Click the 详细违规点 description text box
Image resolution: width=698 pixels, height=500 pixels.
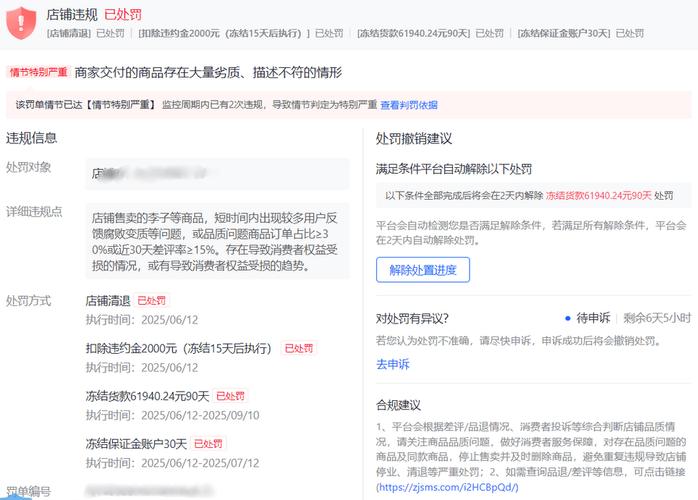[x=217, y=241]
